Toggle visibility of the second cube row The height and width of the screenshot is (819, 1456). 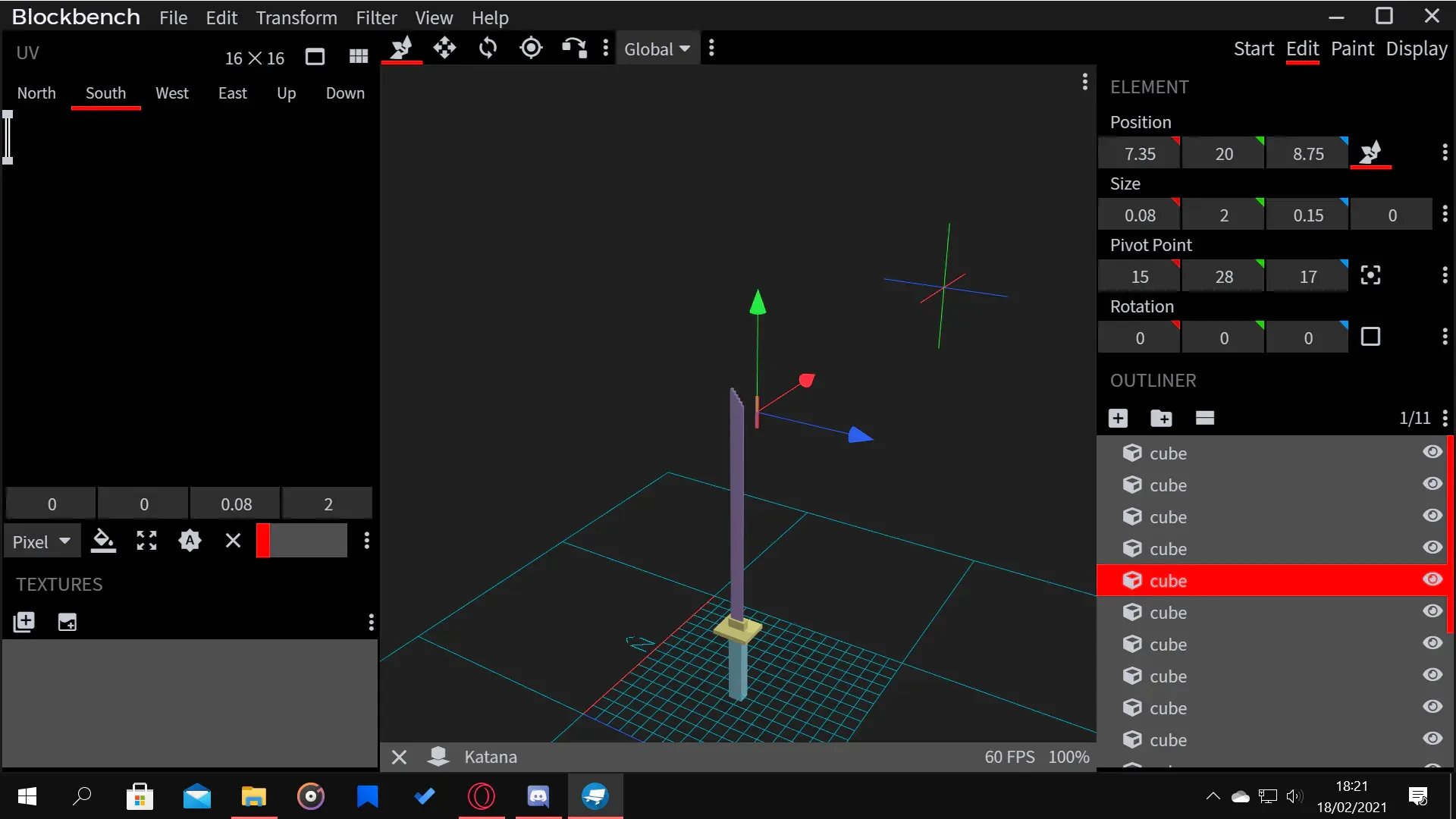coord(1432,484)
